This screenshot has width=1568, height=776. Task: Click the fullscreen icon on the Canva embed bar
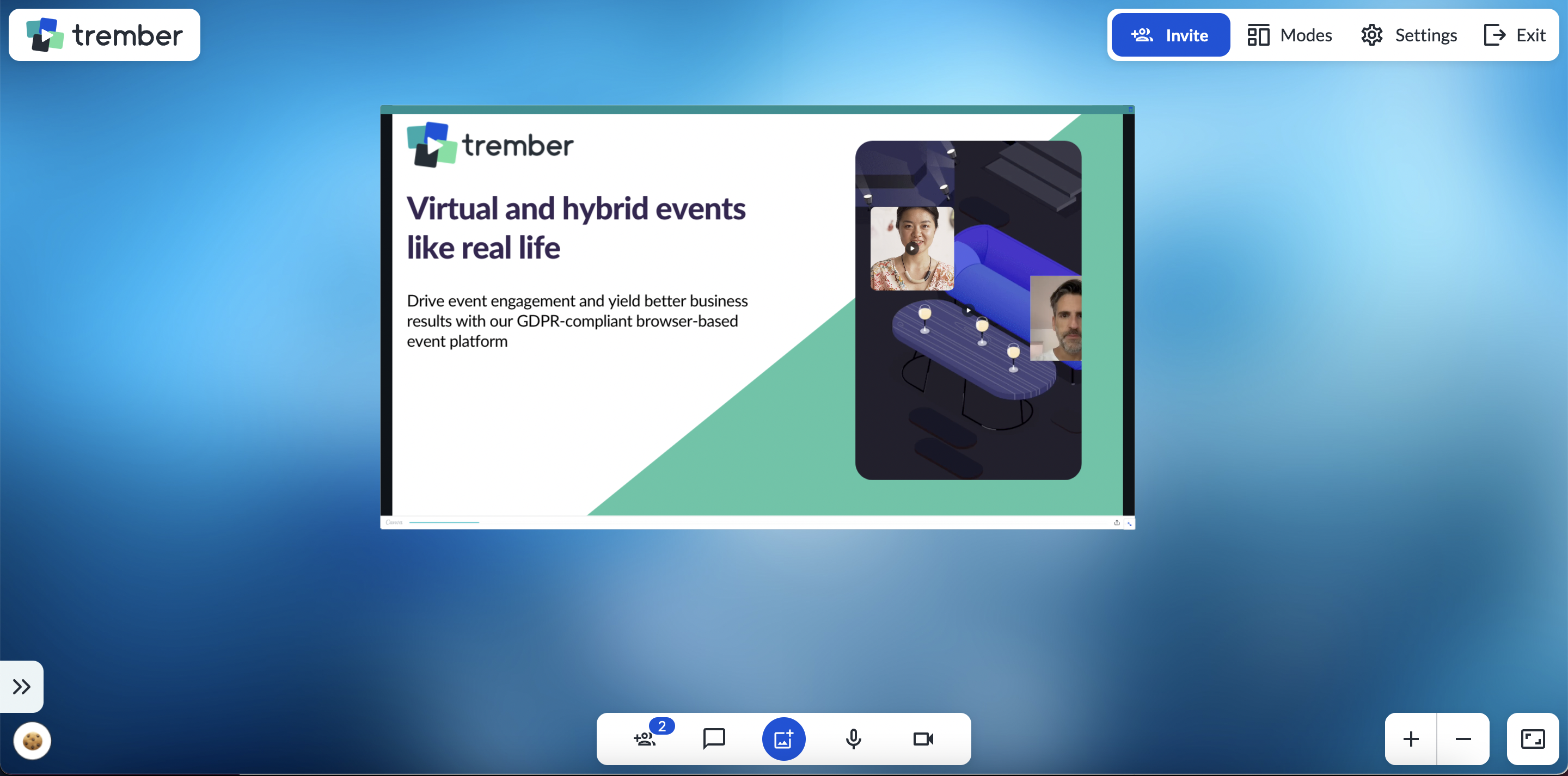coord(1129,523)
